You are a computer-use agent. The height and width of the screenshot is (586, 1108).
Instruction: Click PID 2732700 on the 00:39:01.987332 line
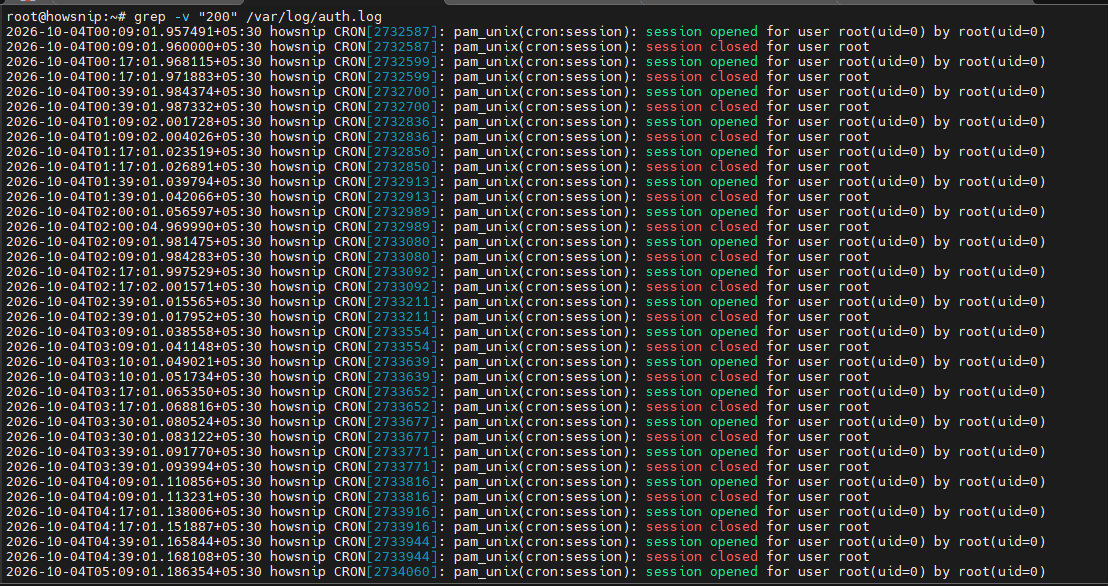pyautogui.click(x=401, y=107)
